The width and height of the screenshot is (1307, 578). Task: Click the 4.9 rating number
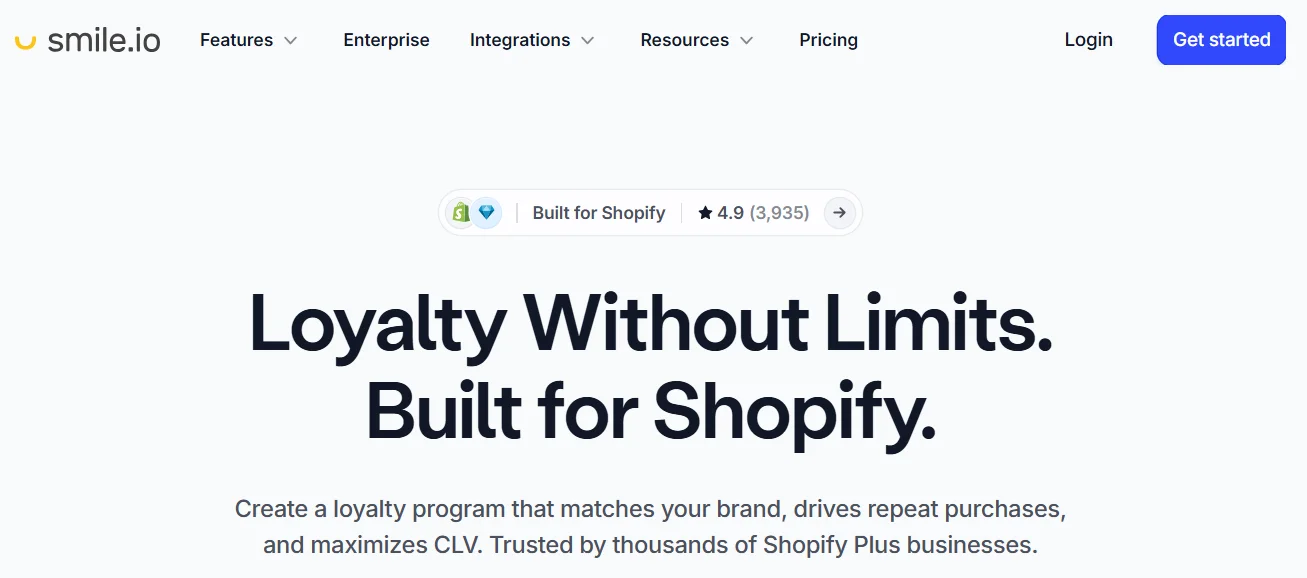click(730, 213)
